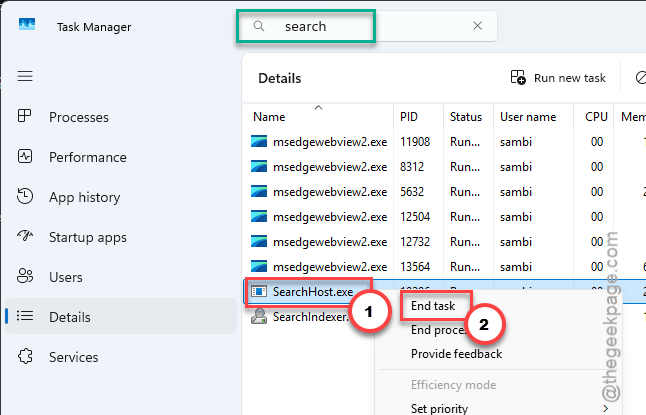The height and width of the screenshot is (415, 646).
Task: Click Run new task button
Action: [558, 77]
